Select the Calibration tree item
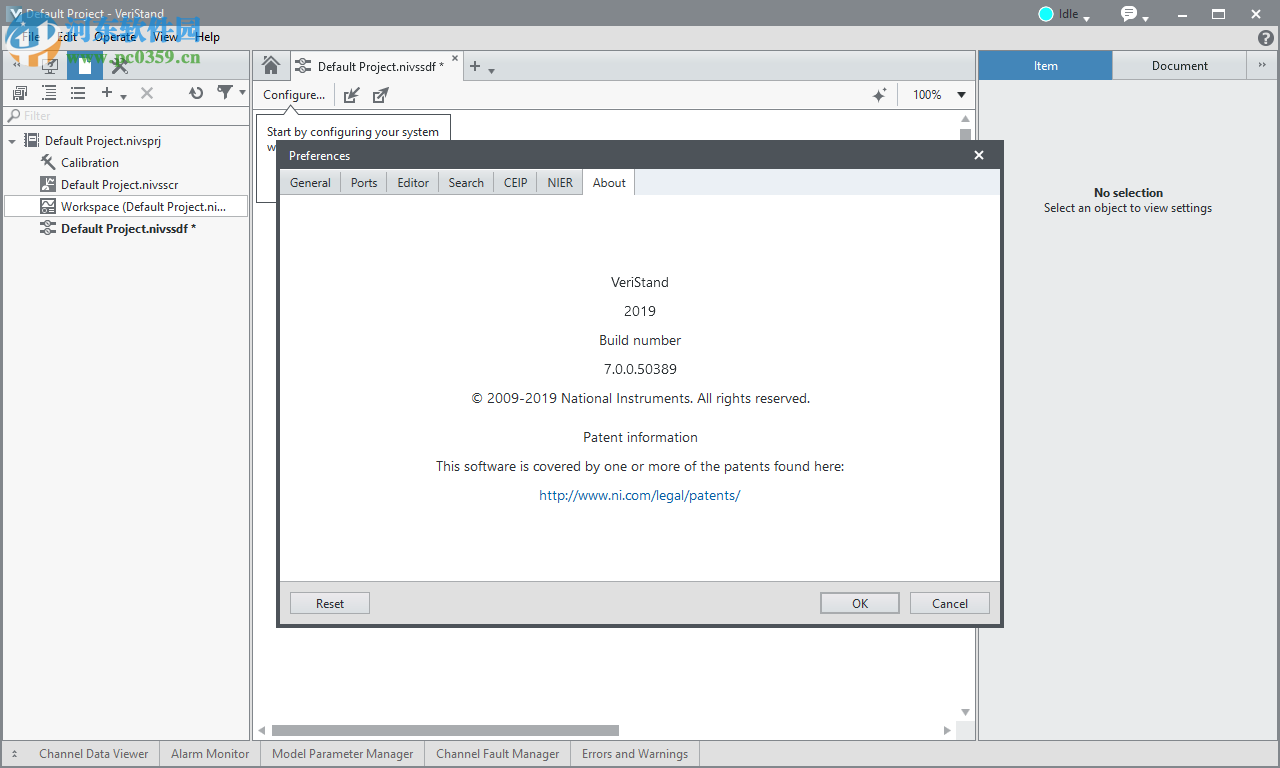 pyautogui.click(x=90, y=163)
